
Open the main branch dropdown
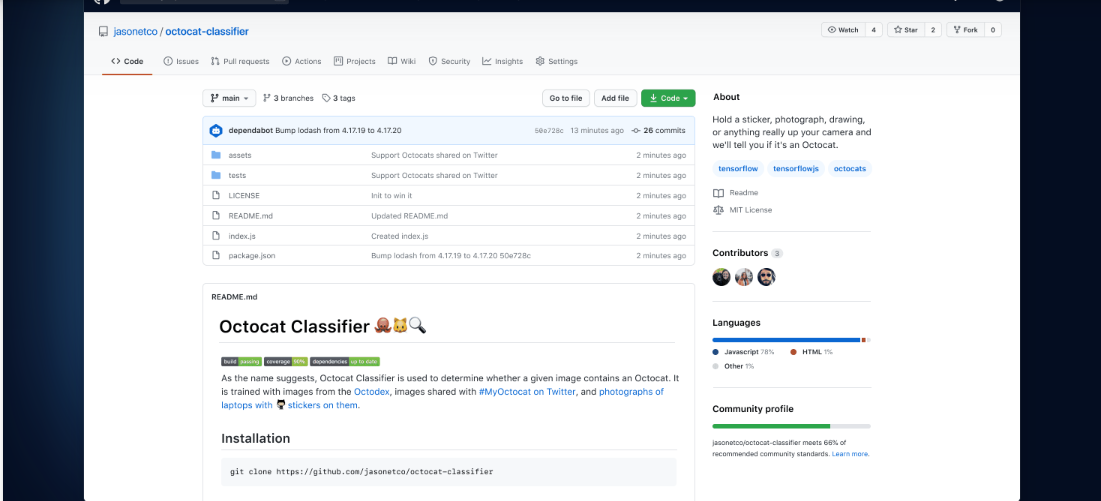(229, 98)
